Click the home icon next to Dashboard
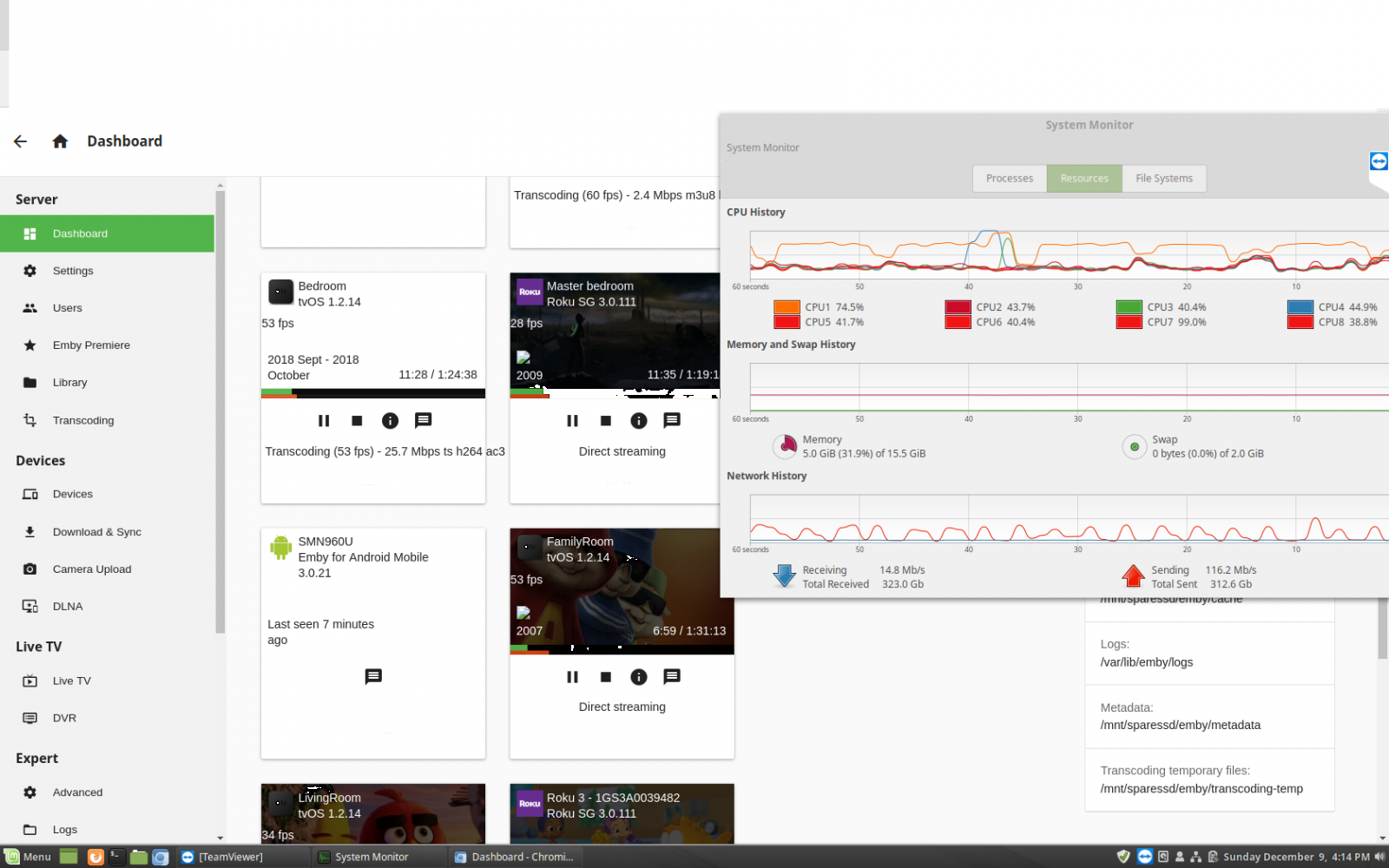The image size is (1389, 868). pos(60,141)
